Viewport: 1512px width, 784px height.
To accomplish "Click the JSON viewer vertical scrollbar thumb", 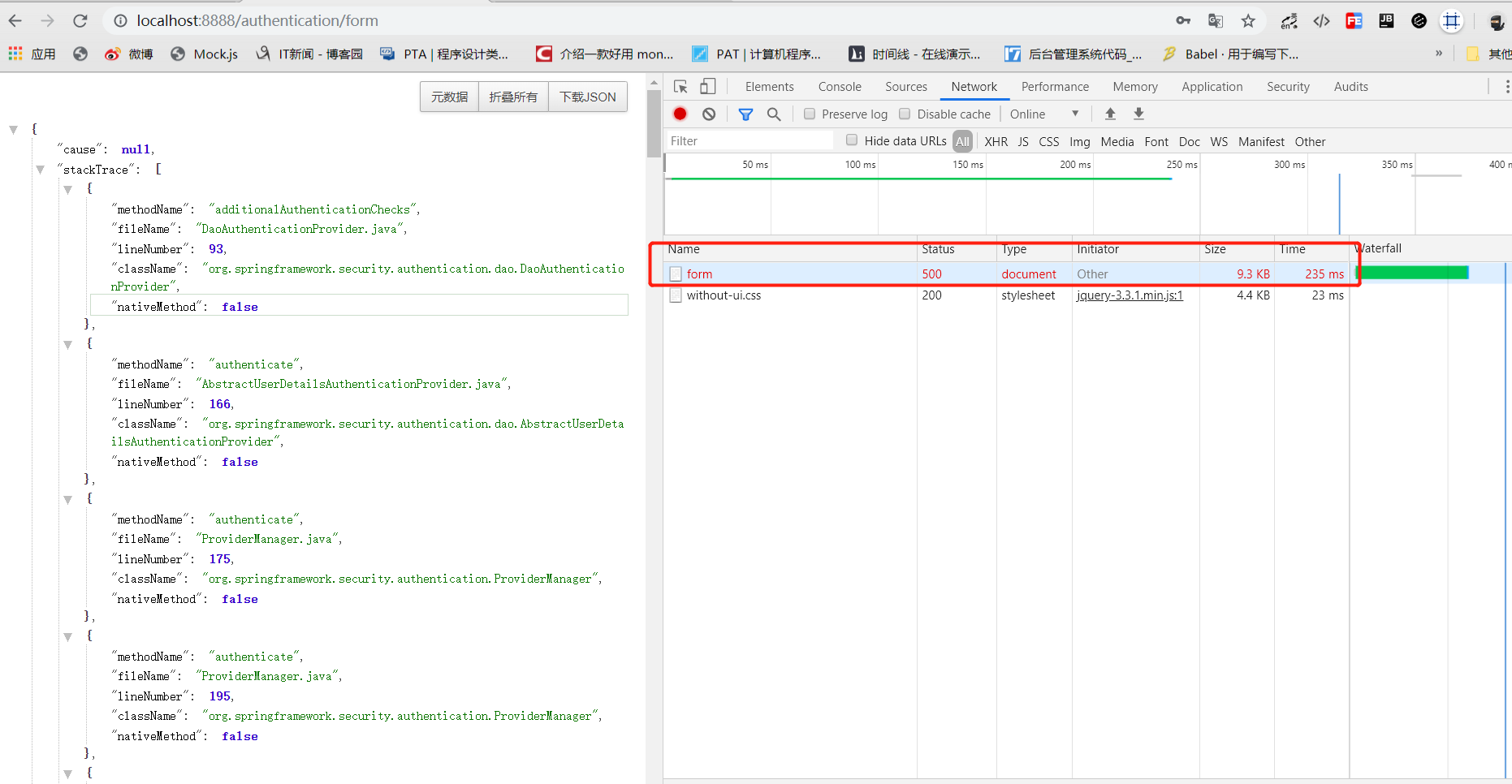I will coord(654,123).
